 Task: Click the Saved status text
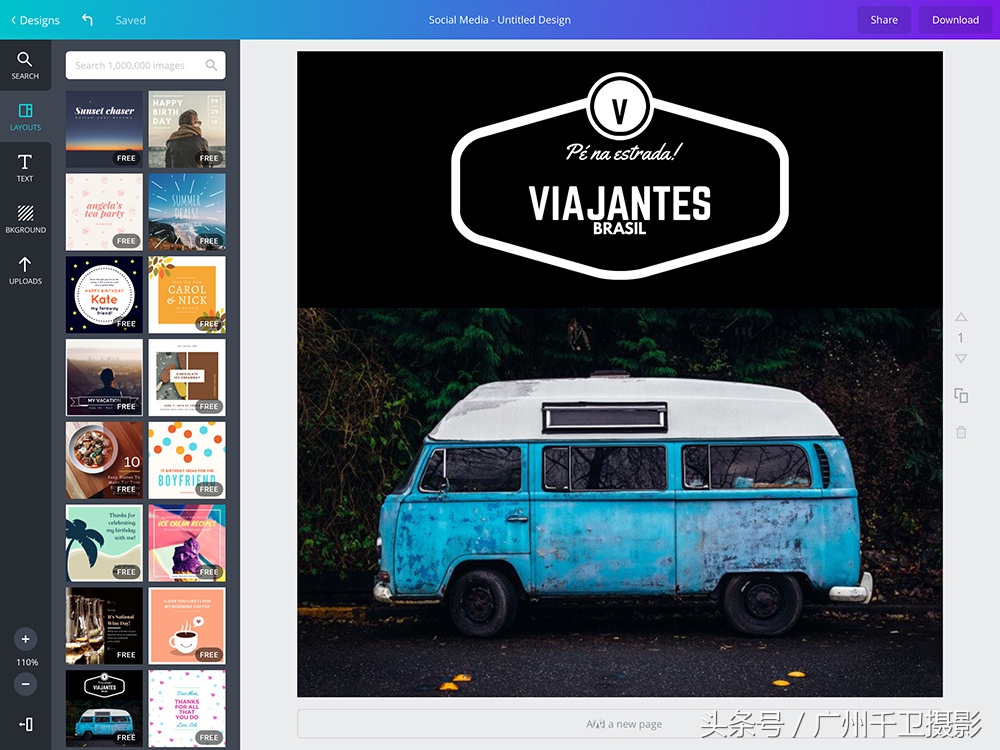tap(131, 20)
